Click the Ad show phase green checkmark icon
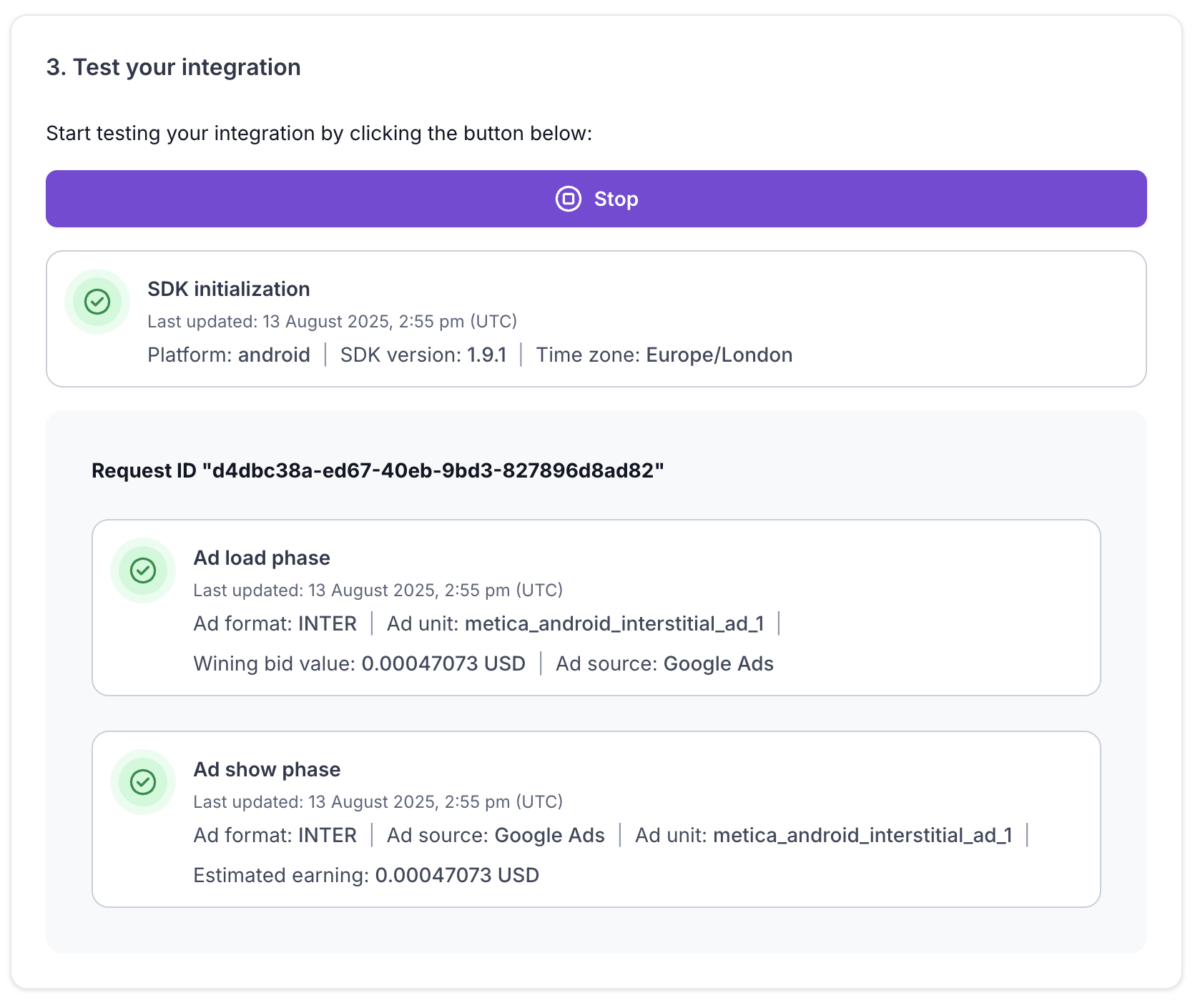 (143, 782)
